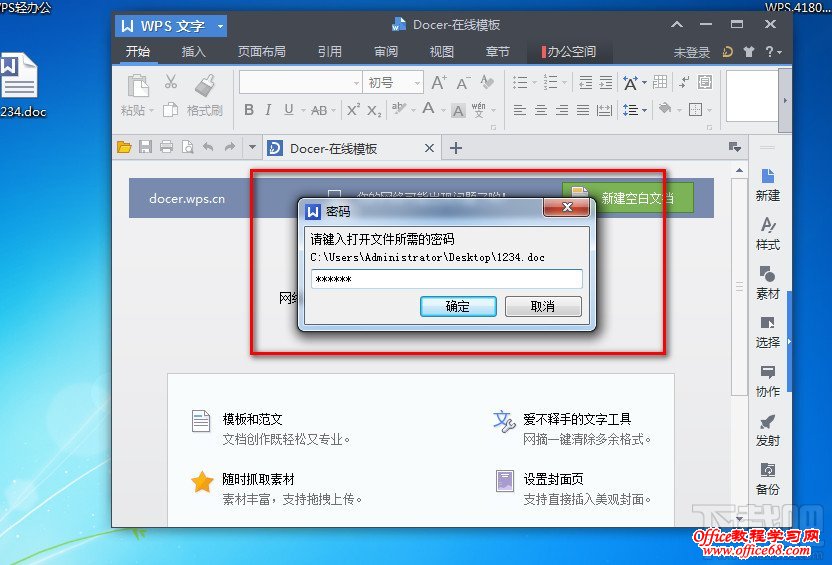832x565 pixels.
Task: Open the 样式 sidebar panel
Action: point(767,233)
